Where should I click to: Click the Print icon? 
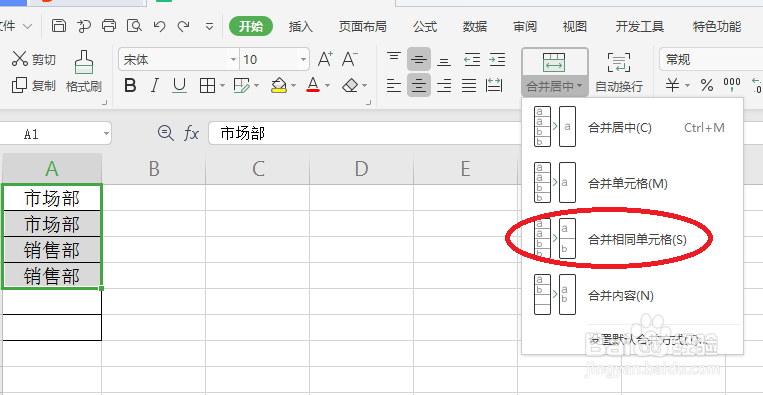tap(109, 26)
